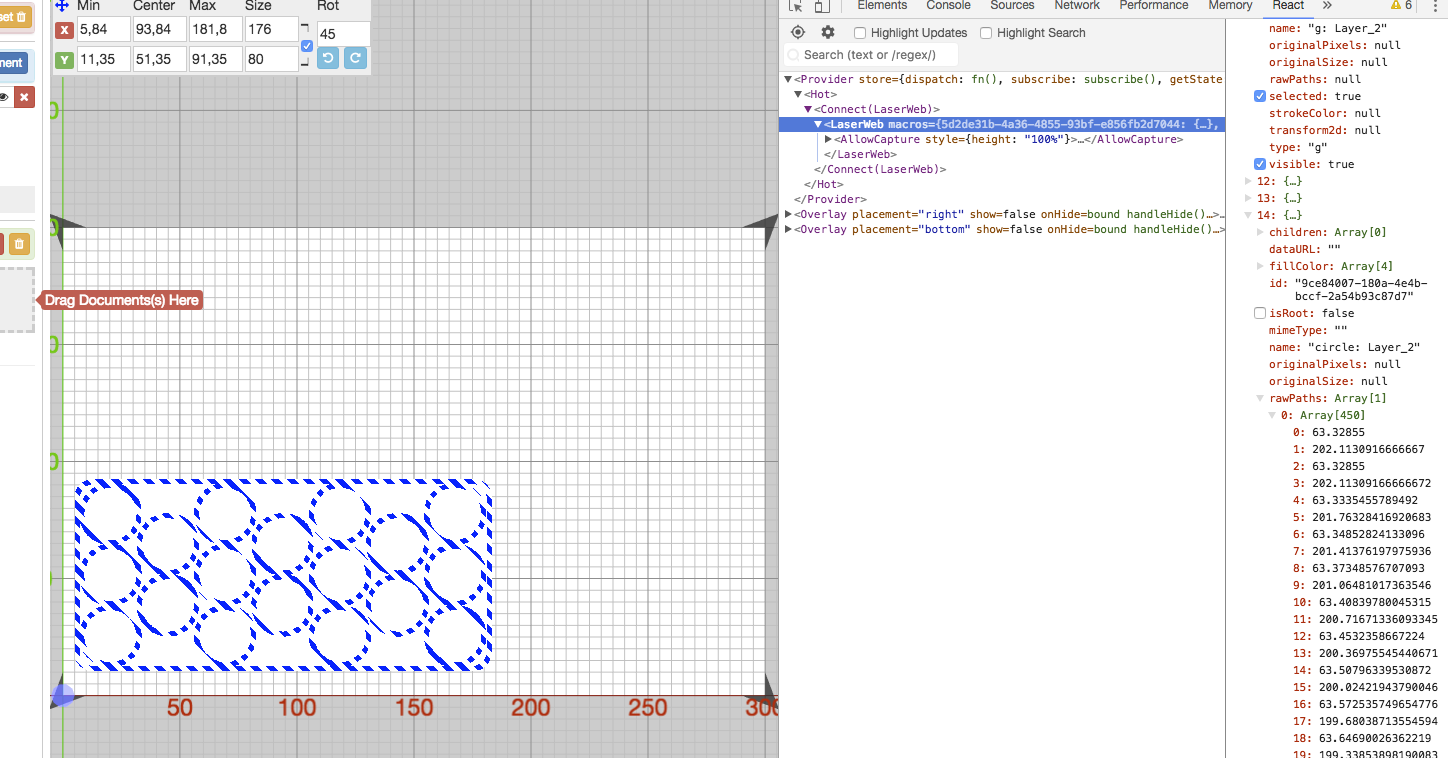Switch to the Performance tab
1448x758 pixels.
[1154, 5]
